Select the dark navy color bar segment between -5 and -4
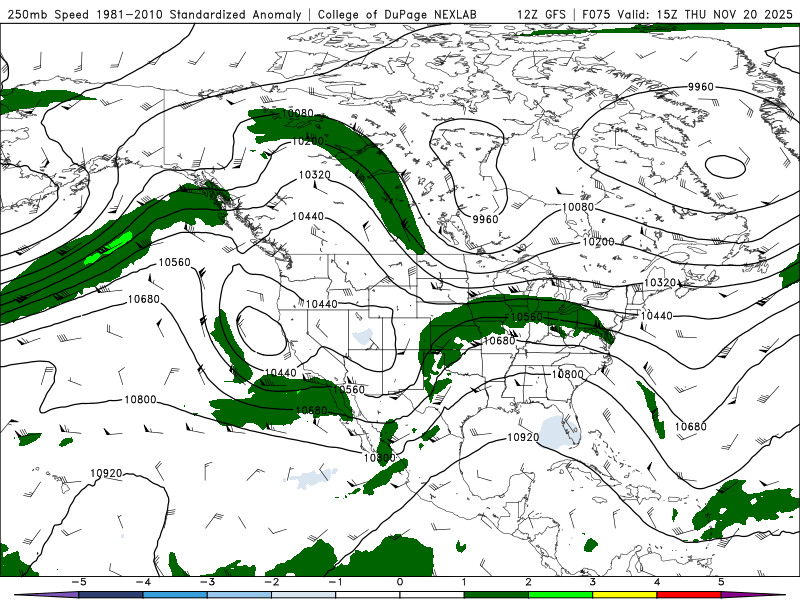The image size is (800, 600). (111, 595)
